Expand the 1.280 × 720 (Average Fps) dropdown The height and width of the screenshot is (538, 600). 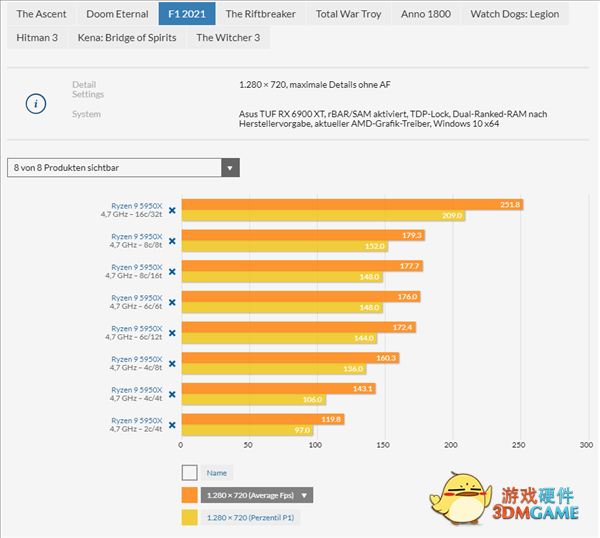click(x=258, y=495)
